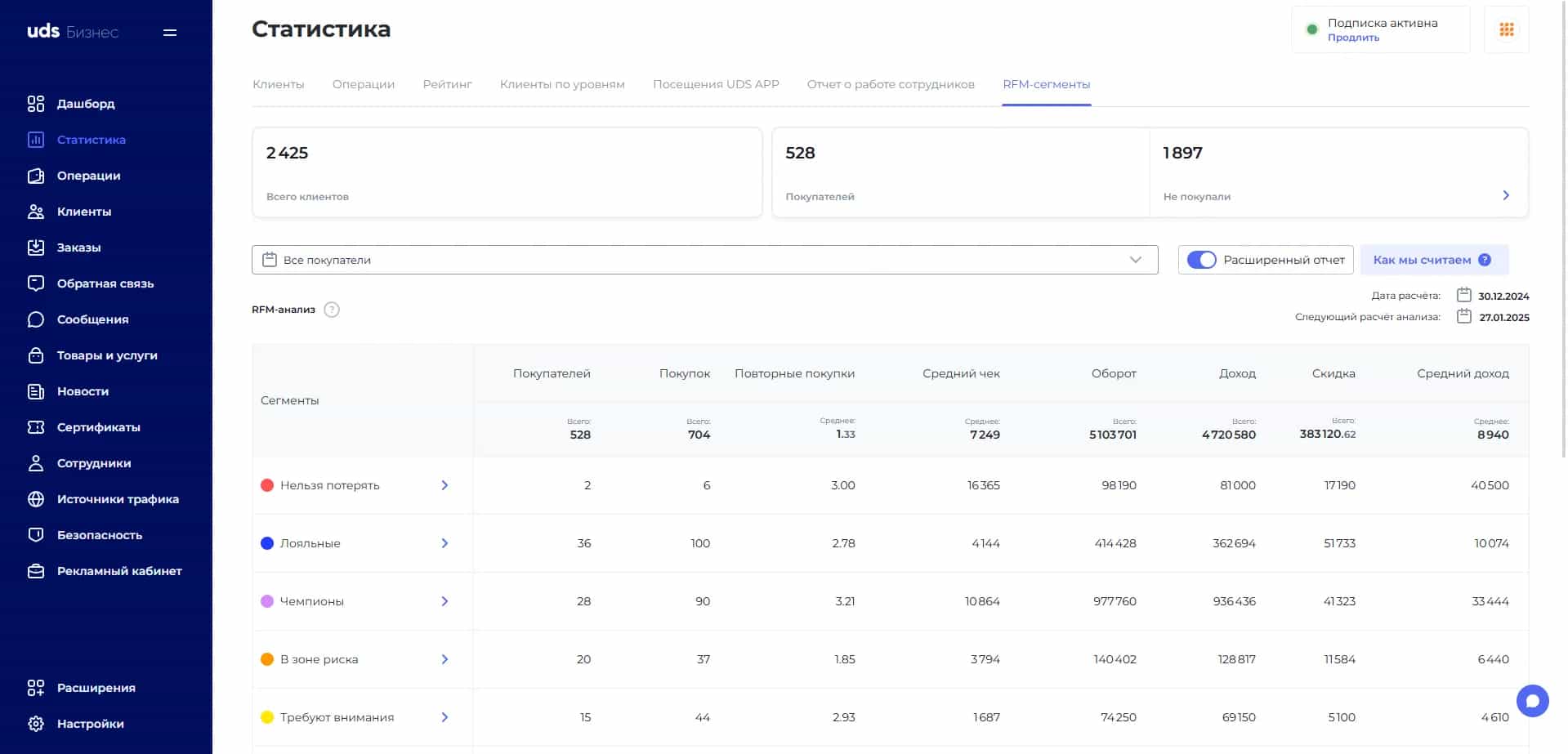1568x754 pixels.
Task: Click the Продлить subscription link
Action: tap(1353, 38)
